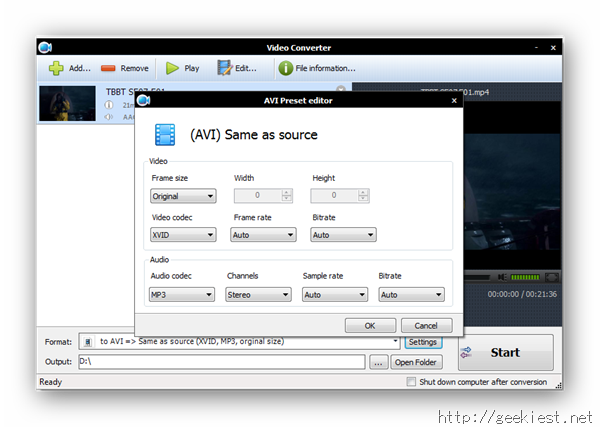This screenshot has width=600, height=427.
Task: Click the Open Folder button
Action: tap(416, 362)
